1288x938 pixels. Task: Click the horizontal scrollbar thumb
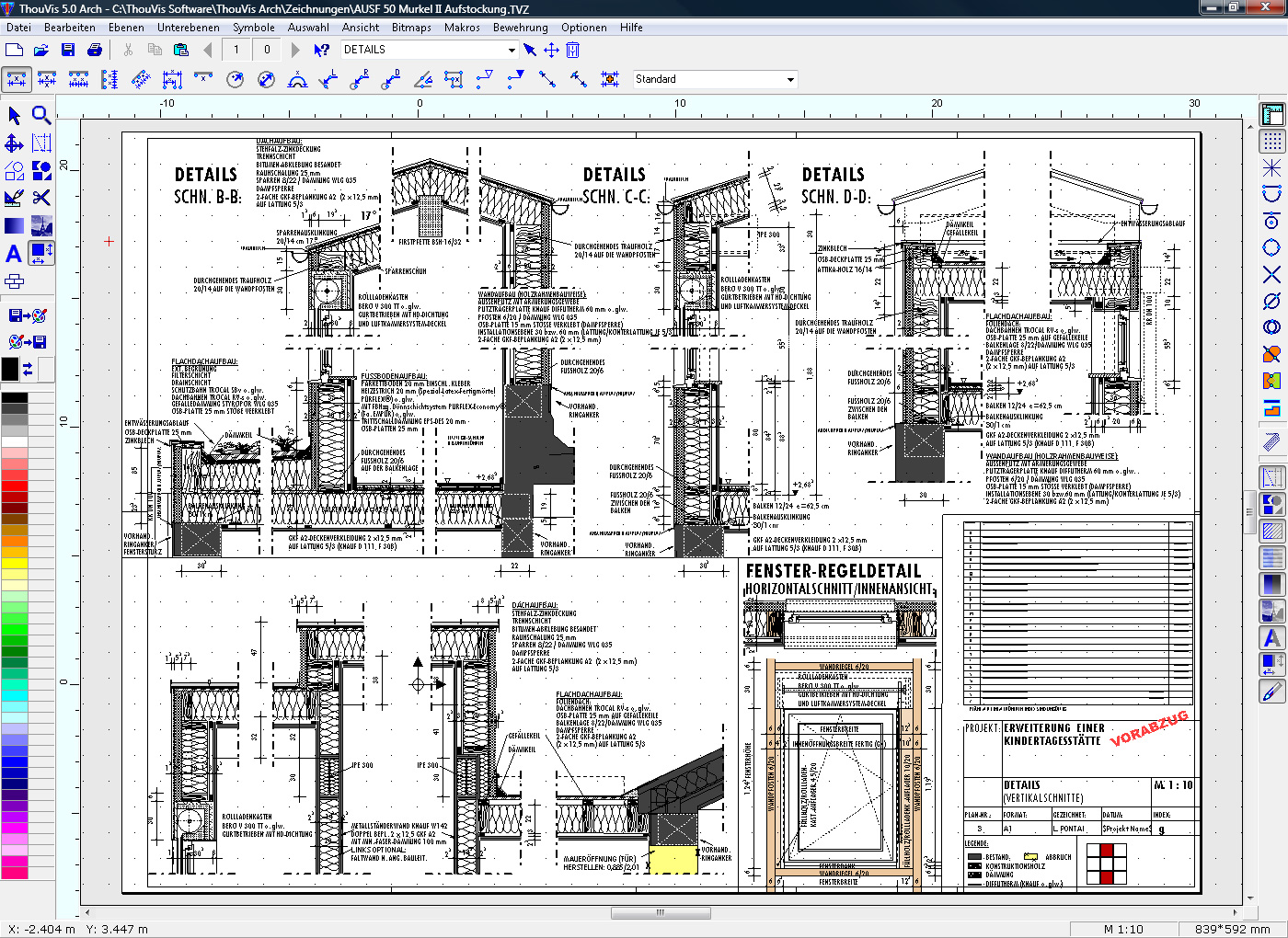[661, 913]
